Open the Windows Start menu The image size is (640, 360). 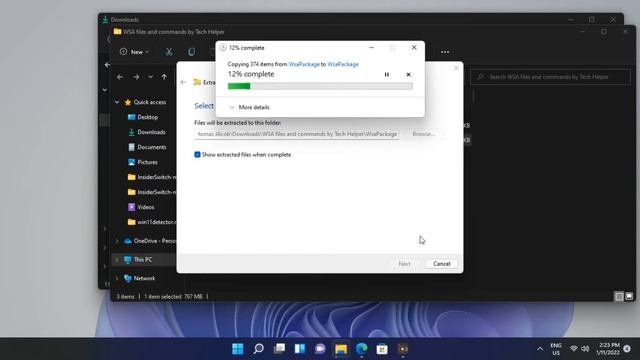[x=238, y=349]
